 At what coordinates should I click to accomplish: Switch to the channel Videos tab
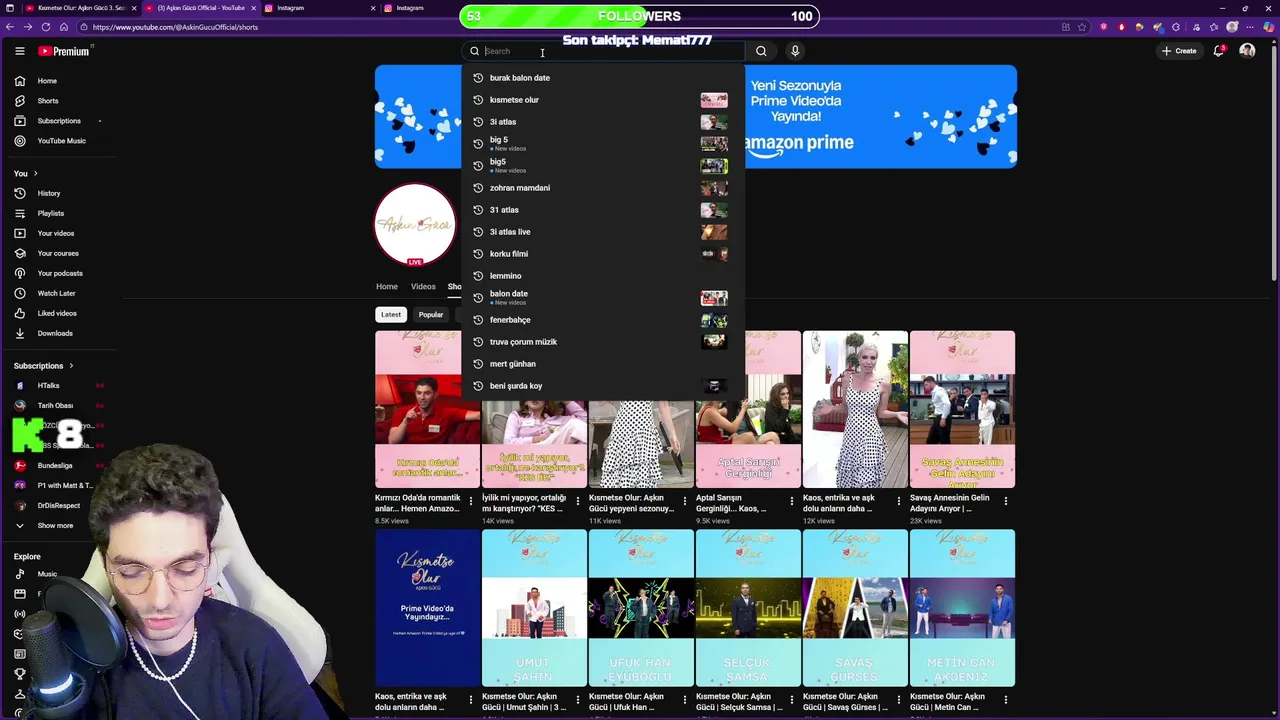[x=423, y=287]
